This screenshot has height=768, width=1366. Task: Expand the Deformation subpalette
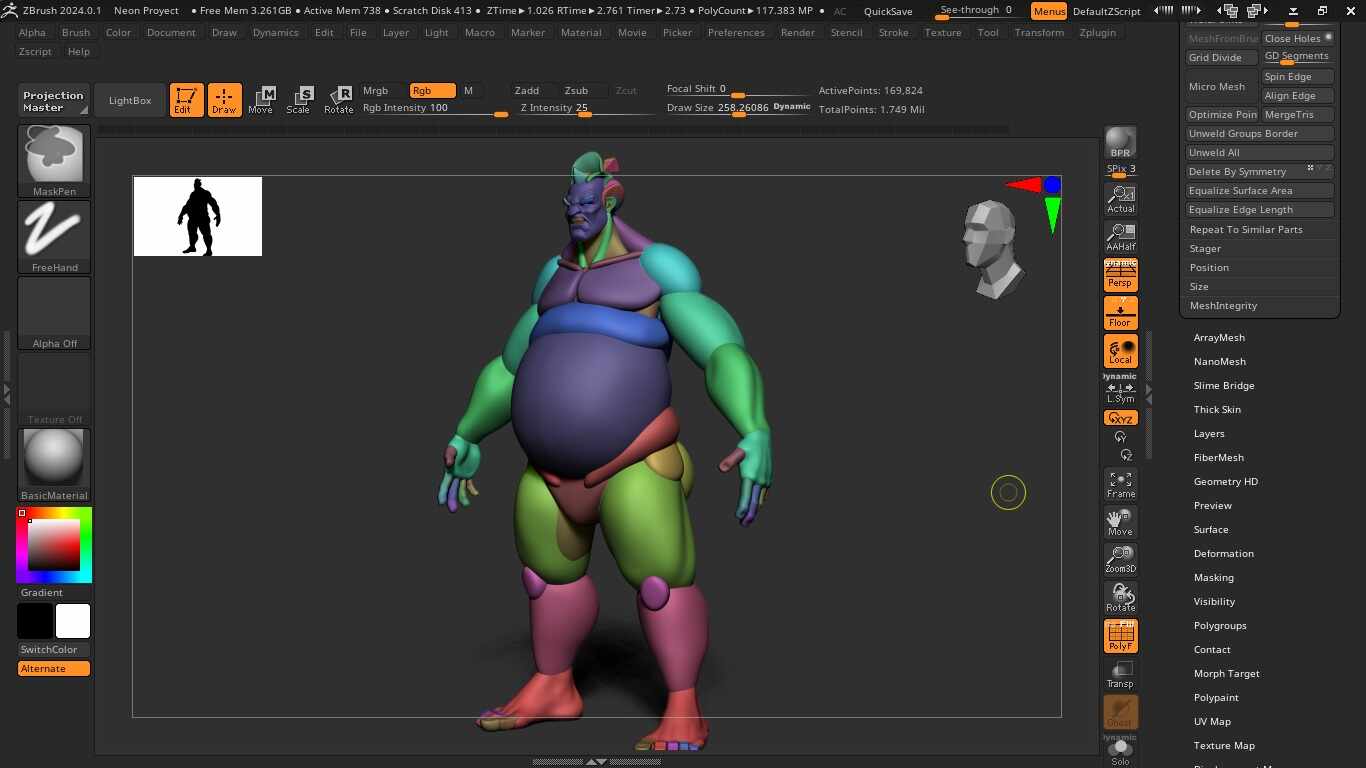point(1223,553)
